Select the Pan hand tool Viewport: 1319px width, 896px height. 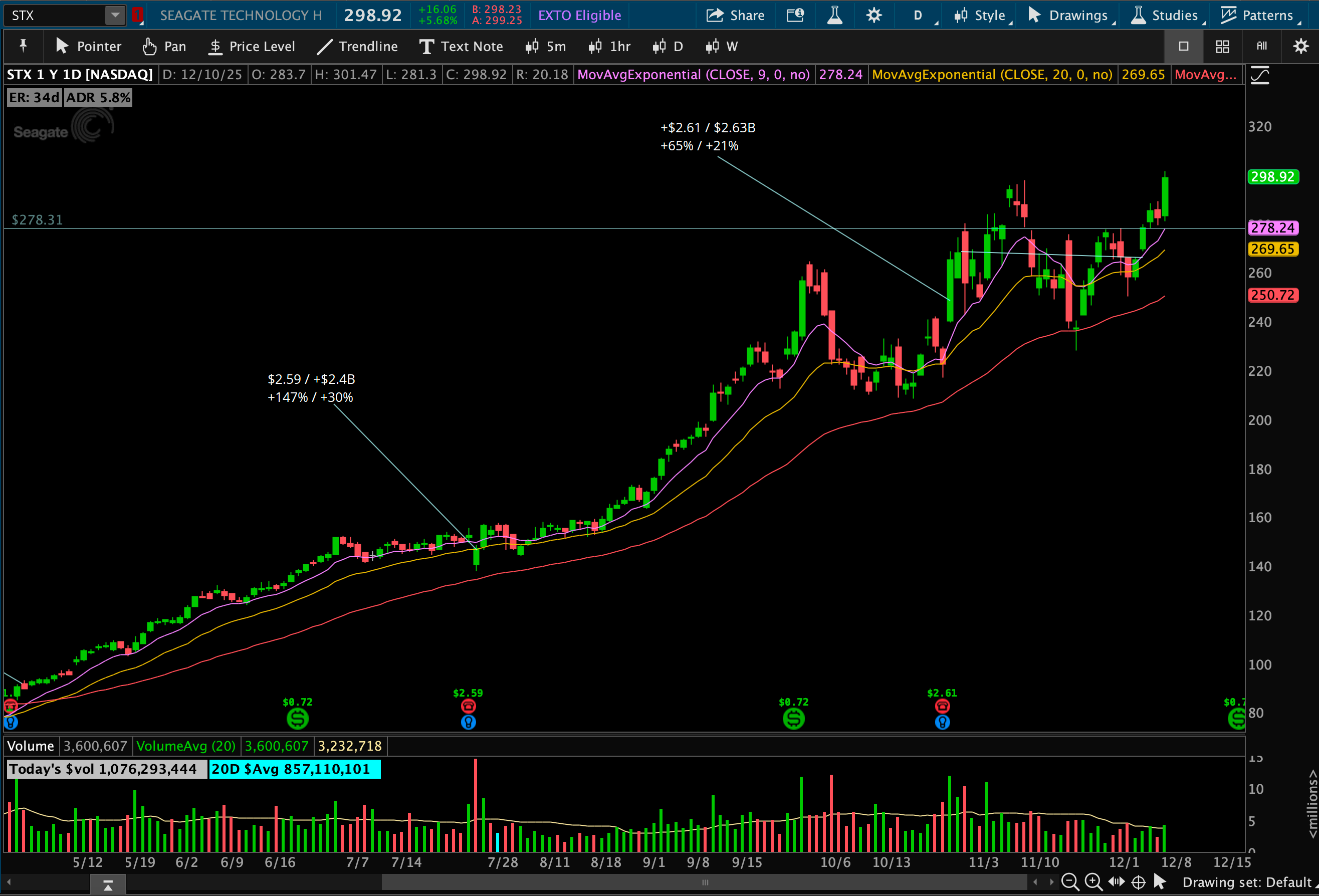click(x=164, y=47)
